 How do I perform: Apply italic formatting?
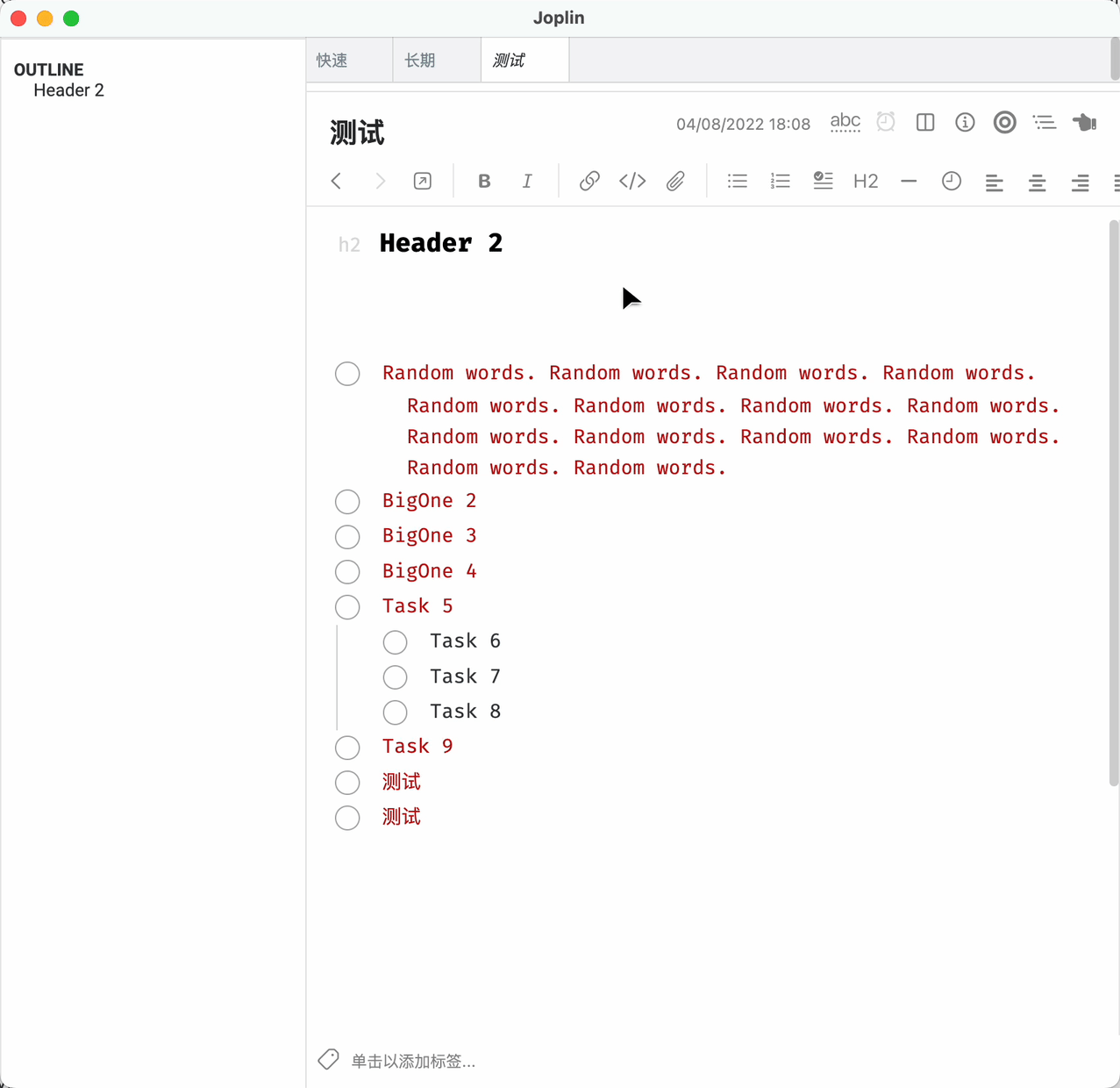point(527,181)
